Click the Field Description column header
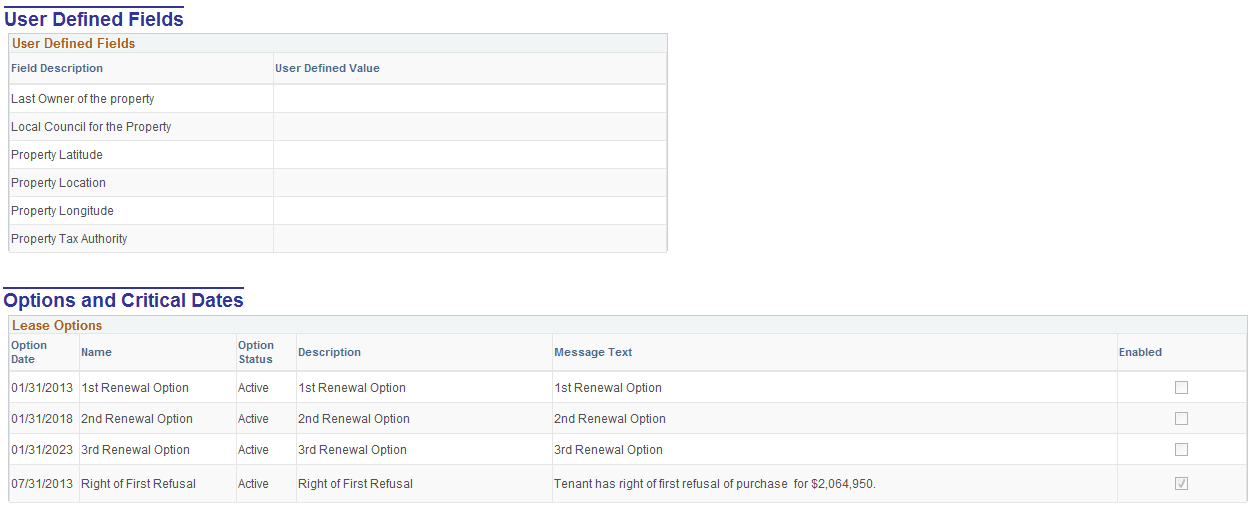The width and height of the screenshot is (1256, 511). (x=57, y=69)
